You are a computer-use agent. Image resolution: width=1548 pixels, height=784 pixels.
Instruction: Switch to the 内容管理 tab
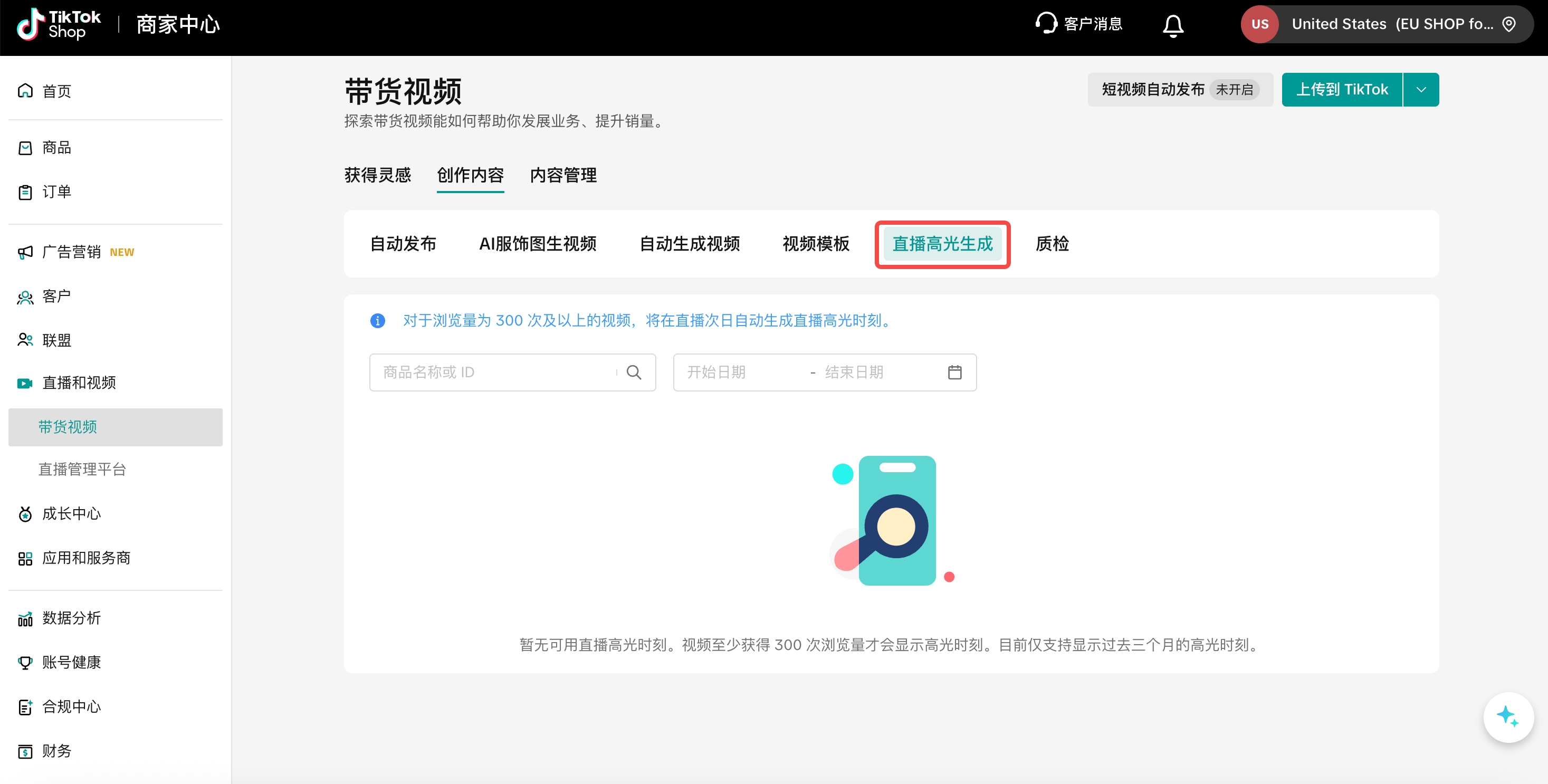click(x=563, y=175)
